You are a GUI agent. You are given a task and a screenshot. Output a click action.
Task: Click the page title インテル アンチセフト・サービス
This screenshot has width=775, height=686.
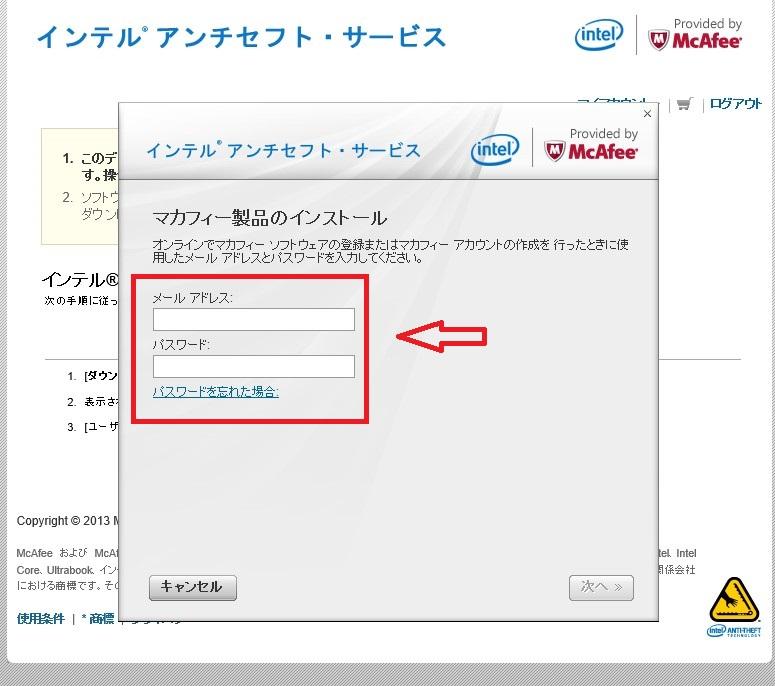241,37
